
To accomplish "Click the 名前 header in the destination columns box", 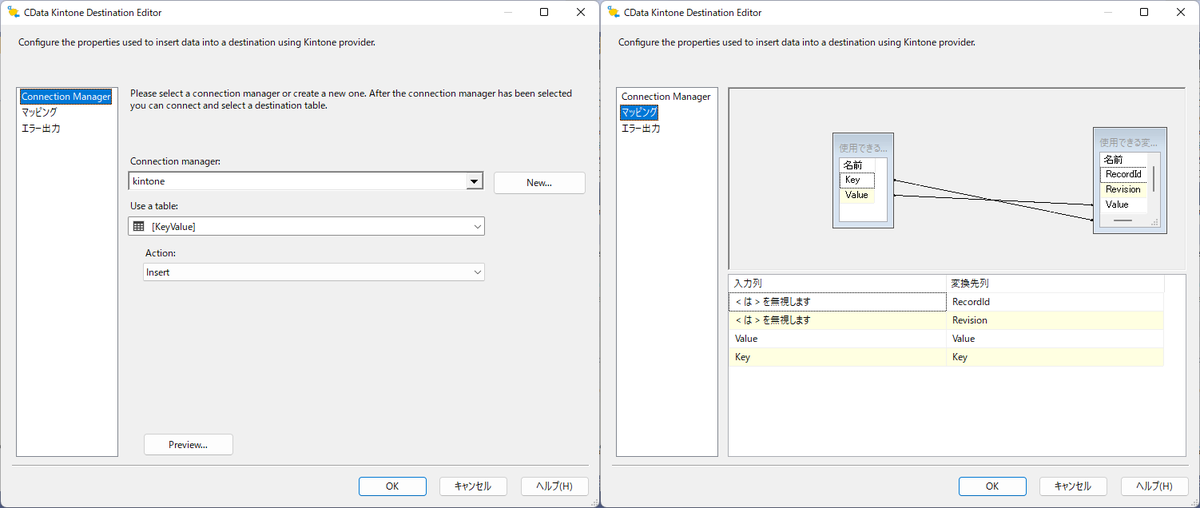I will click(1125, 159).
